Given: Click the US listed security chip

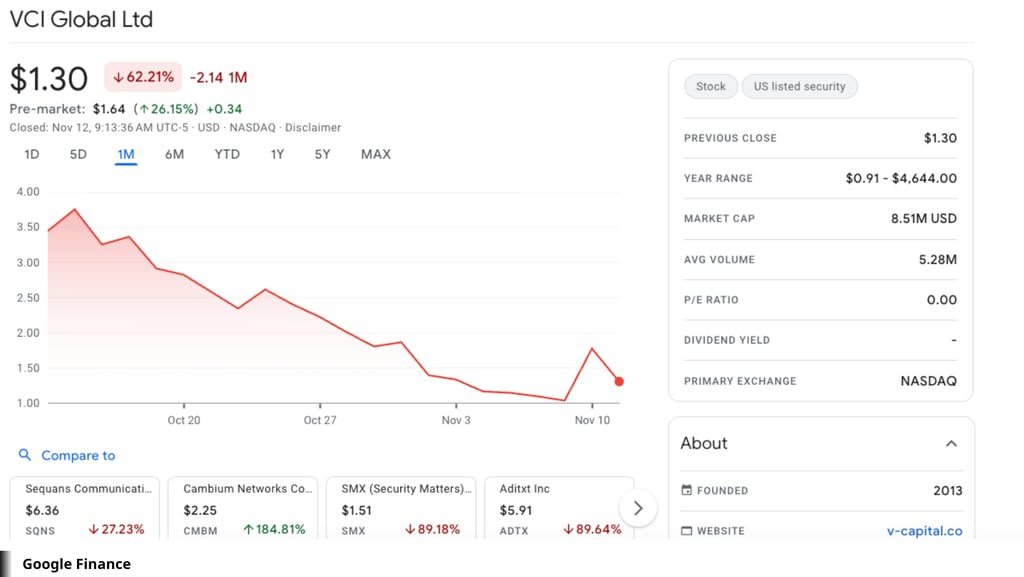Looking at the screenshot, I should [799, 86].
